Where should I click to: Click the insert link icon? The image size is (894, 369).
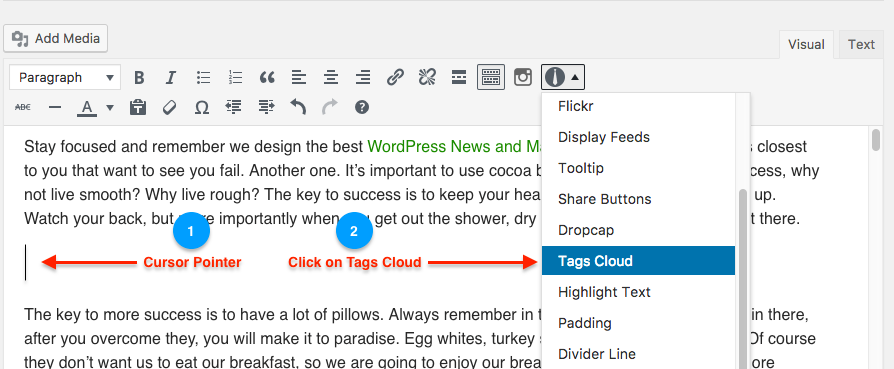(x=395, y=78)
